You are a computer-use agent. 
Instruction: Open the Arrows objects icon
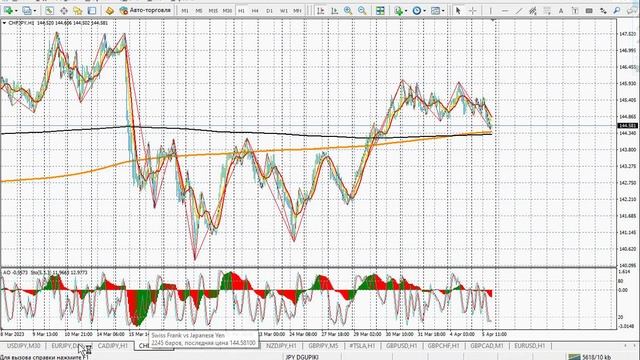(603, 11)
